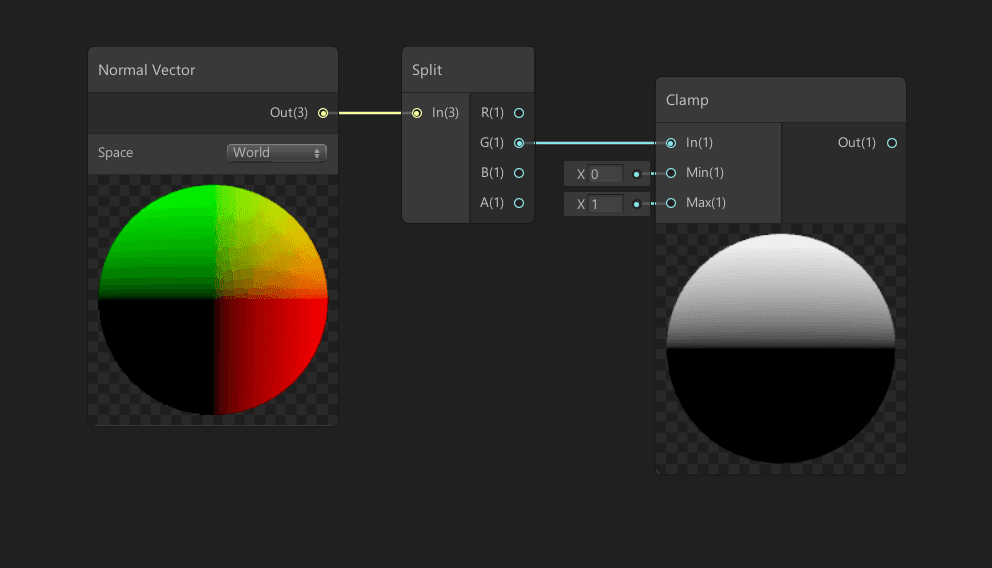Click the Clamp Min(1) input port
Viewport: 992px width, 568px height.
671,173
